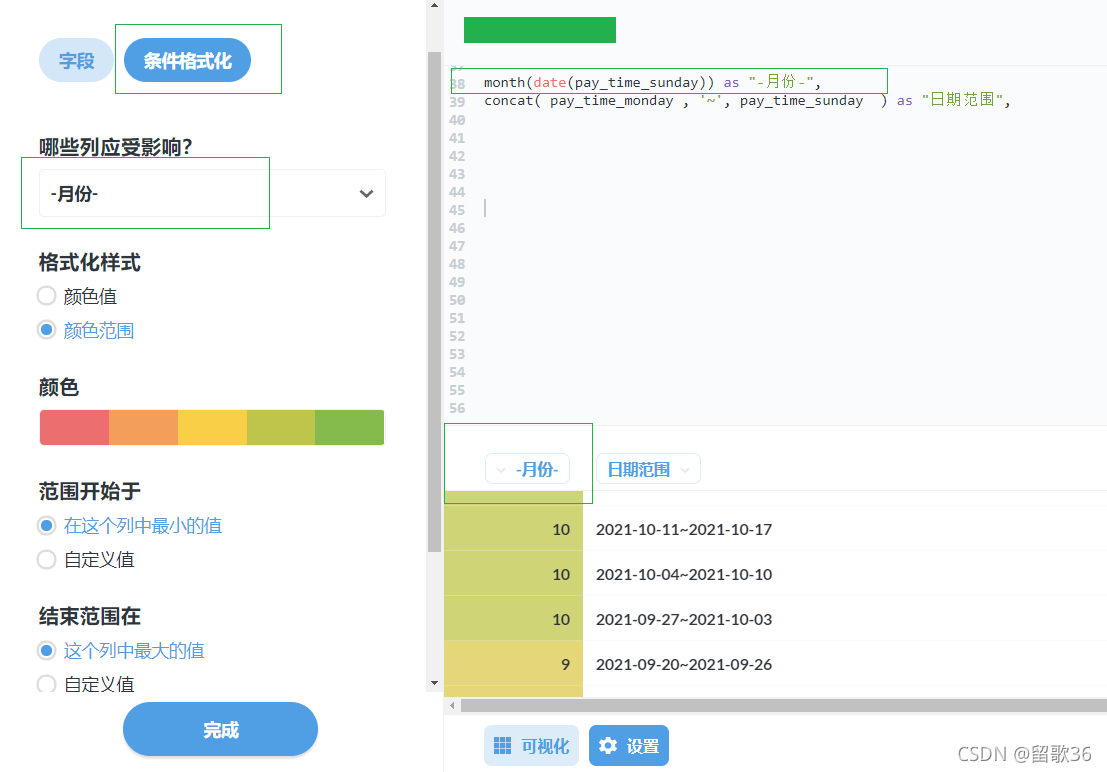Click the gear icon on 设置 button
The height and width of the screenshot is (772, 1107).
(608, 746)
